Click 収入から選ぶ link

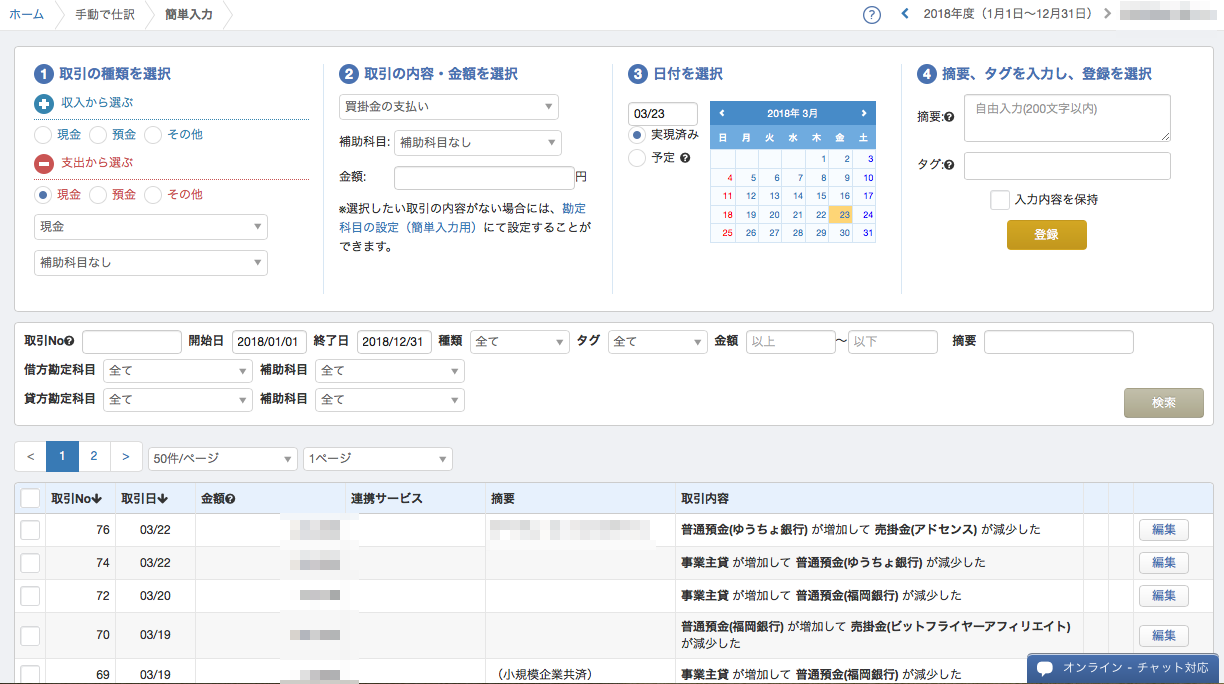coord(97,103)
